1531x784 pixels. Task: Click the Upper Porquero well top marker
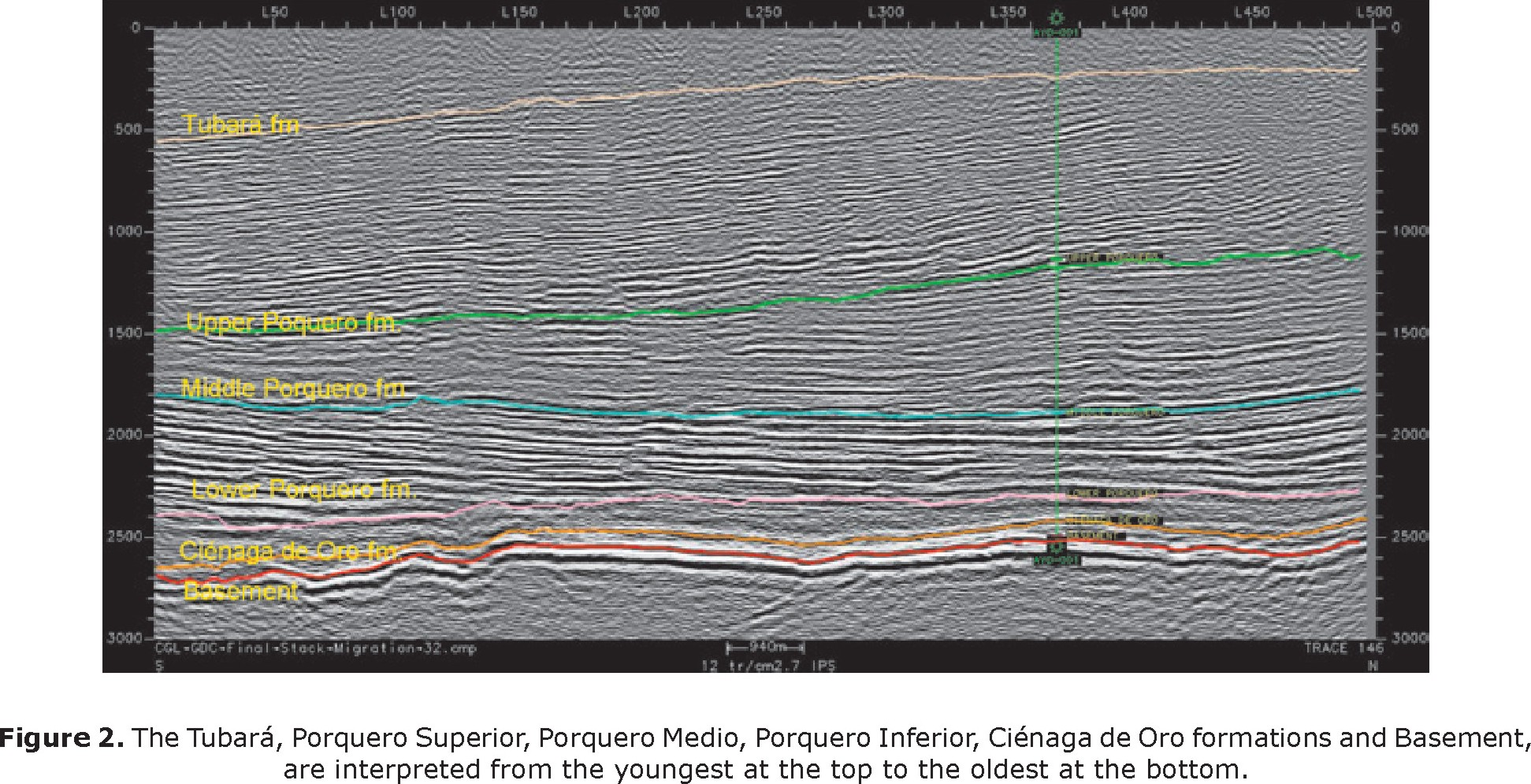(x=1111, y=258)
